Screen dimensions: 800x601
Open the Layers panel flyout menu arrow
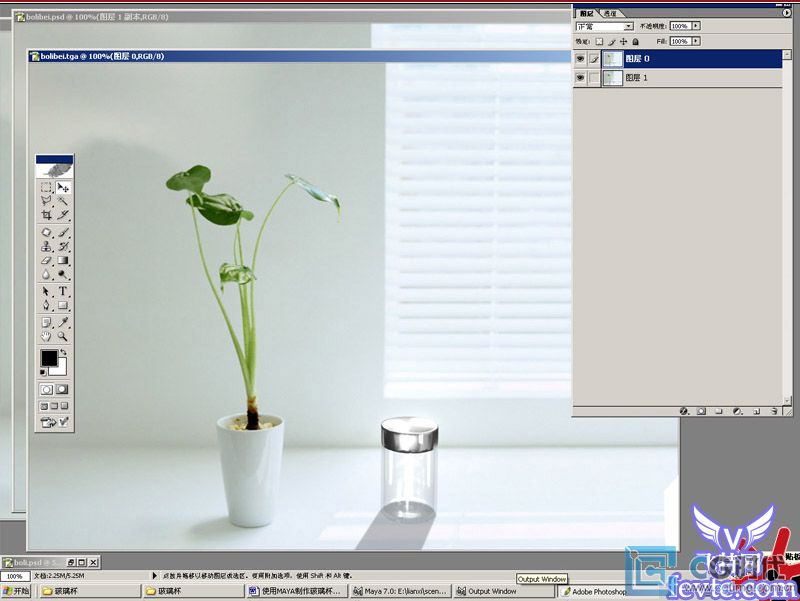(786, 13)
